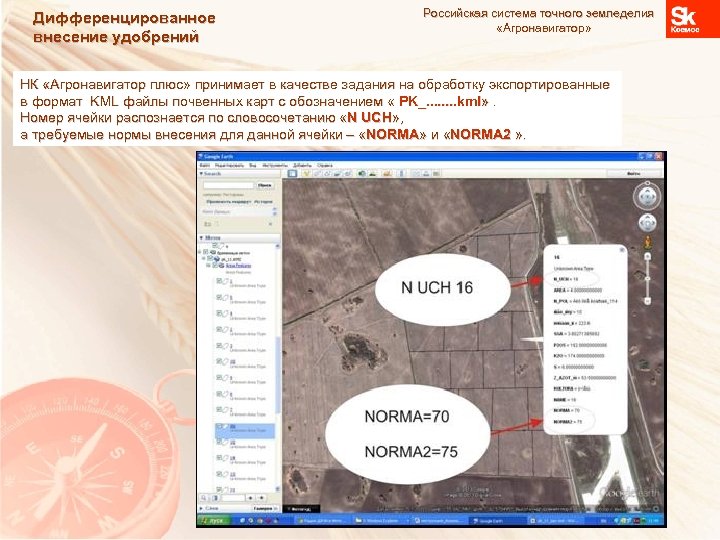The width and height of the screenshot is (720, 540).
Task: Close search results with the small x
Action: [x=270, y=224]
